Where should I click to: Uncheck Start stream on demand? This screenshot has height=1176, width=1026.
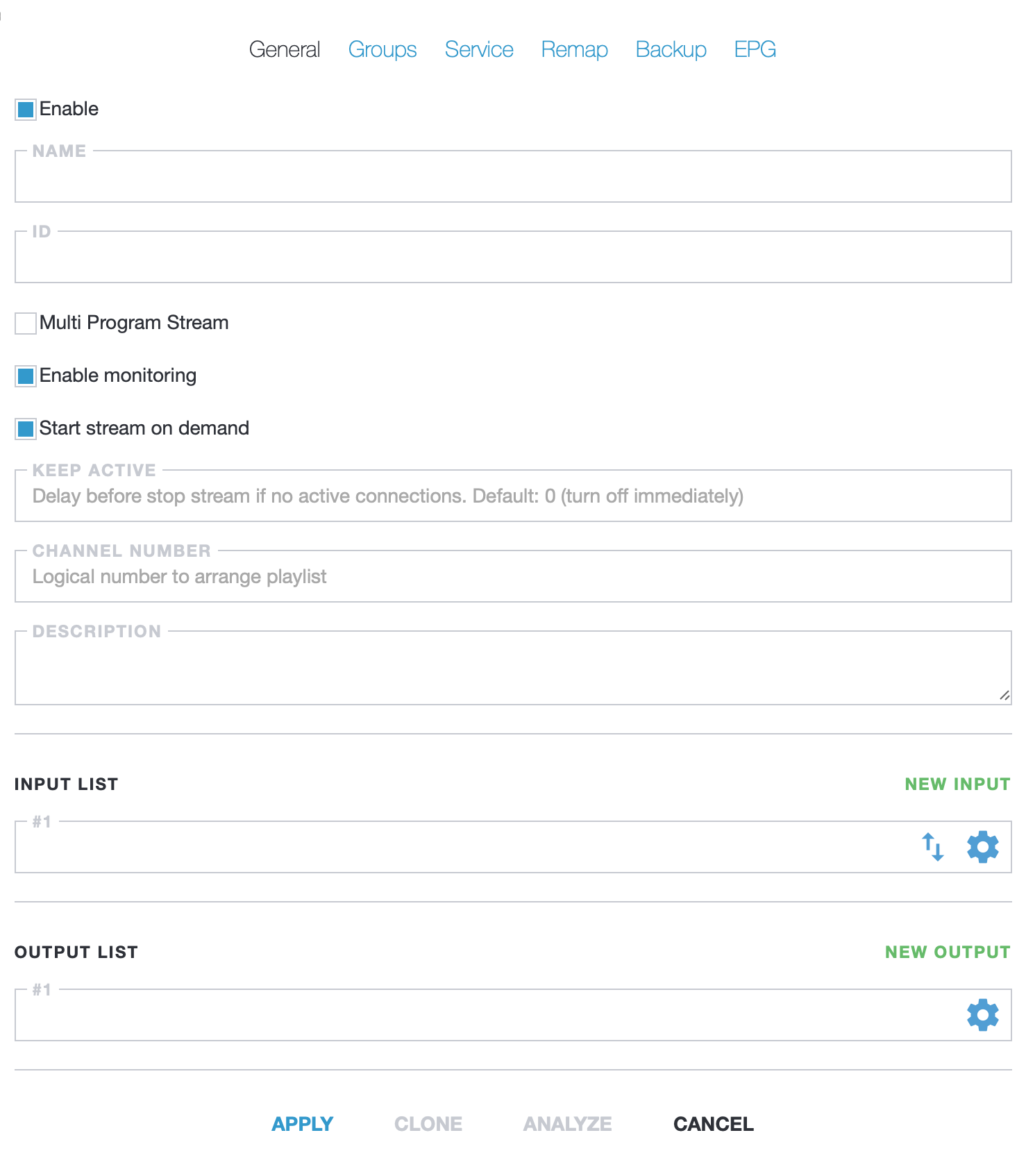(26, 429)
